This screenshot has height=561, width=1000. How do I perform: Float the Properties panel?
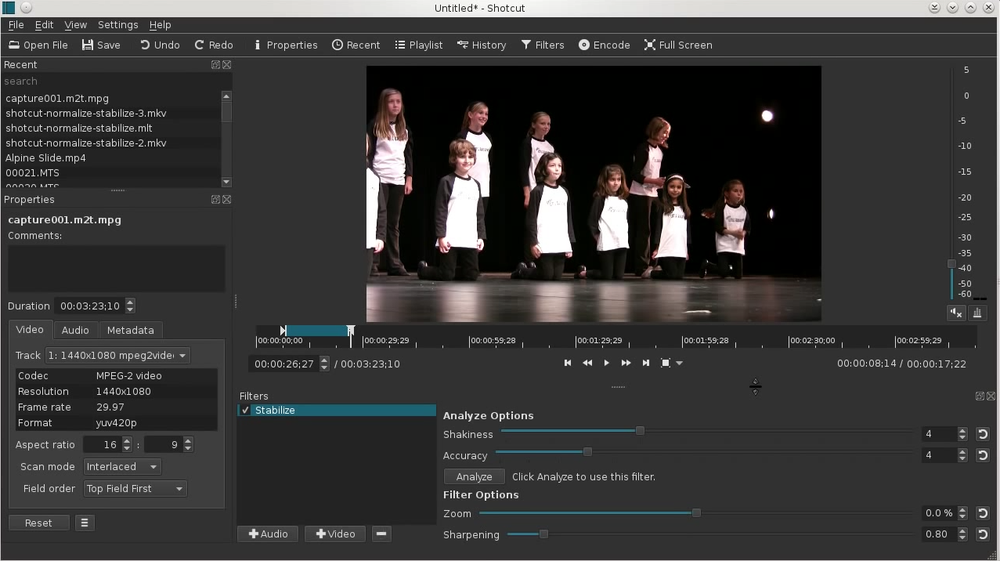click(x=216, y=200)
